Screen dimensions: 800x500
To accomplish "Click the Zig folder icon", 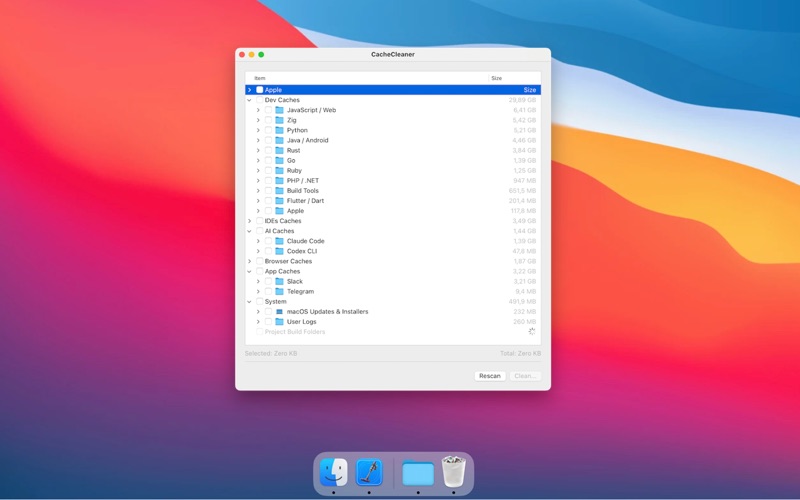I will (x=279, y=120).
